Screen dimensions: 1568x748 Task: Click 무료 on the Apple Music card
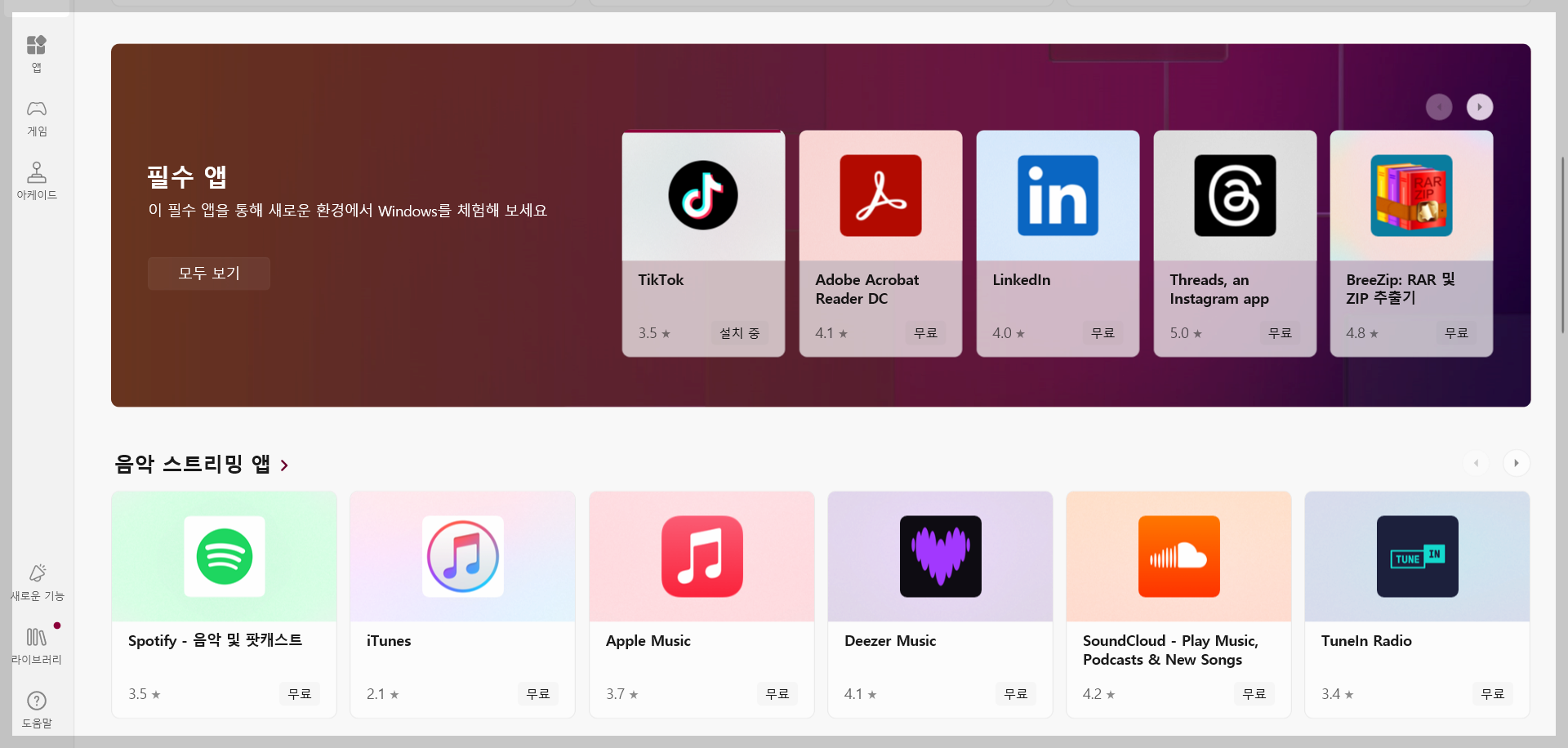coord(777,694)
